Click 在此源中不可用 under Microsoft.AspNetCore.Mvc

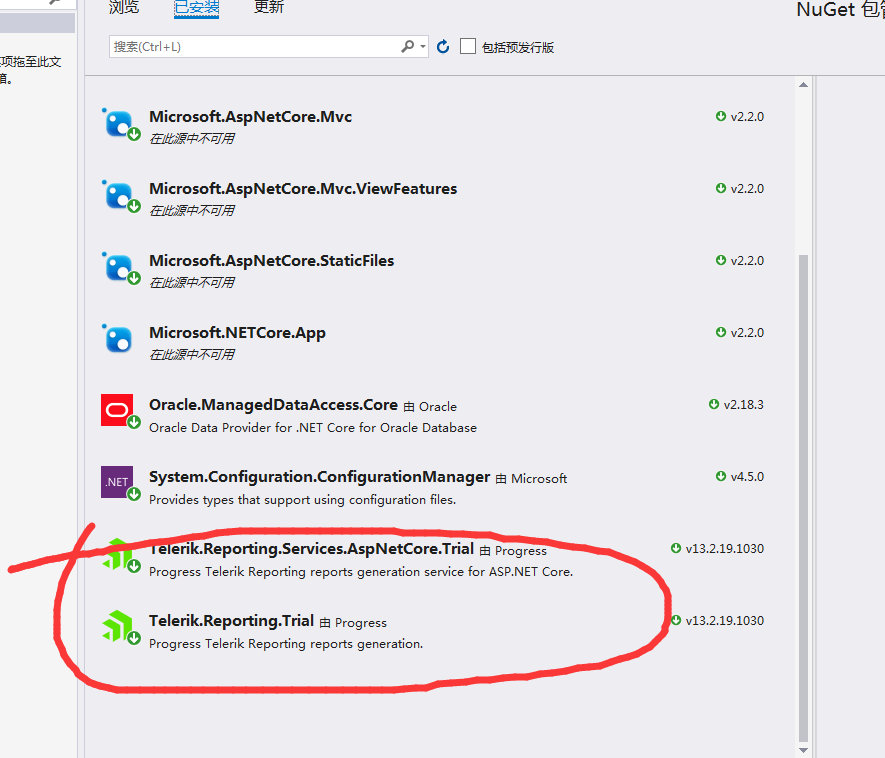[x=192, y=138]
